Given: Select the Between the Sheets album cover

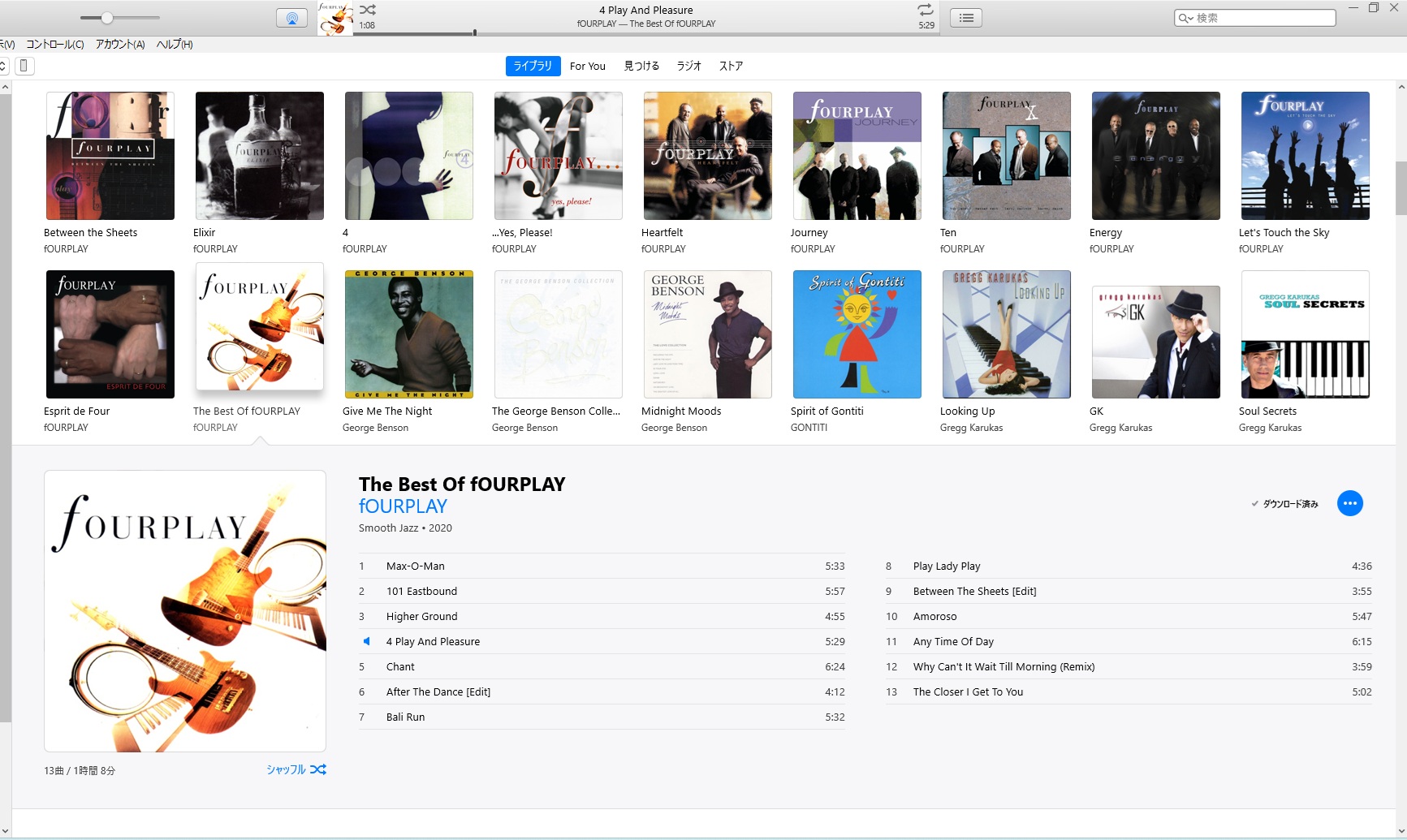Looking at the screenshot, I should (110, 156).
